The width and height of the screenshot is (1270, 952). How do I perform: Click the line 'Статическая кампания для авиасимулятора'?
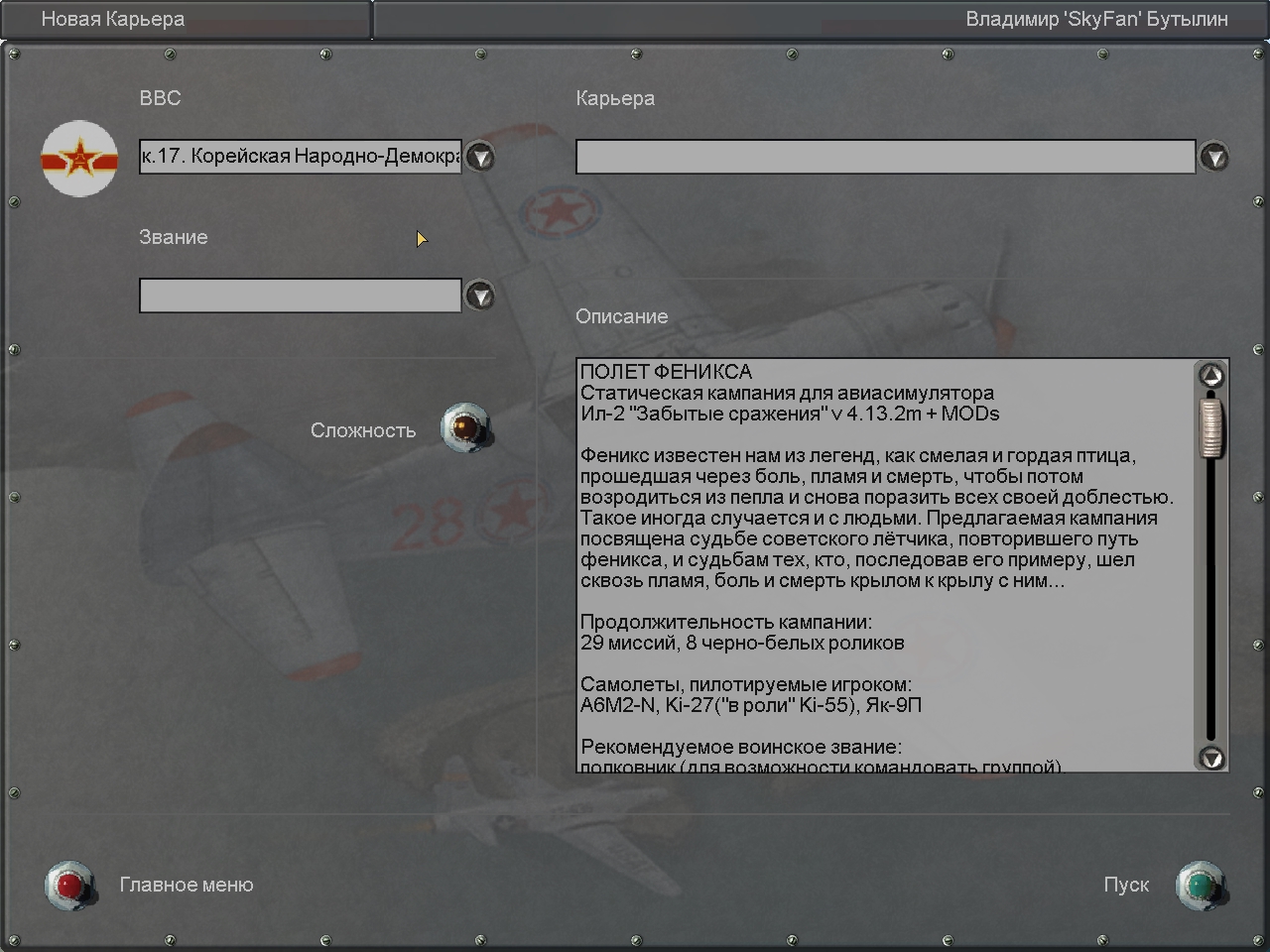tap(787, 393)
